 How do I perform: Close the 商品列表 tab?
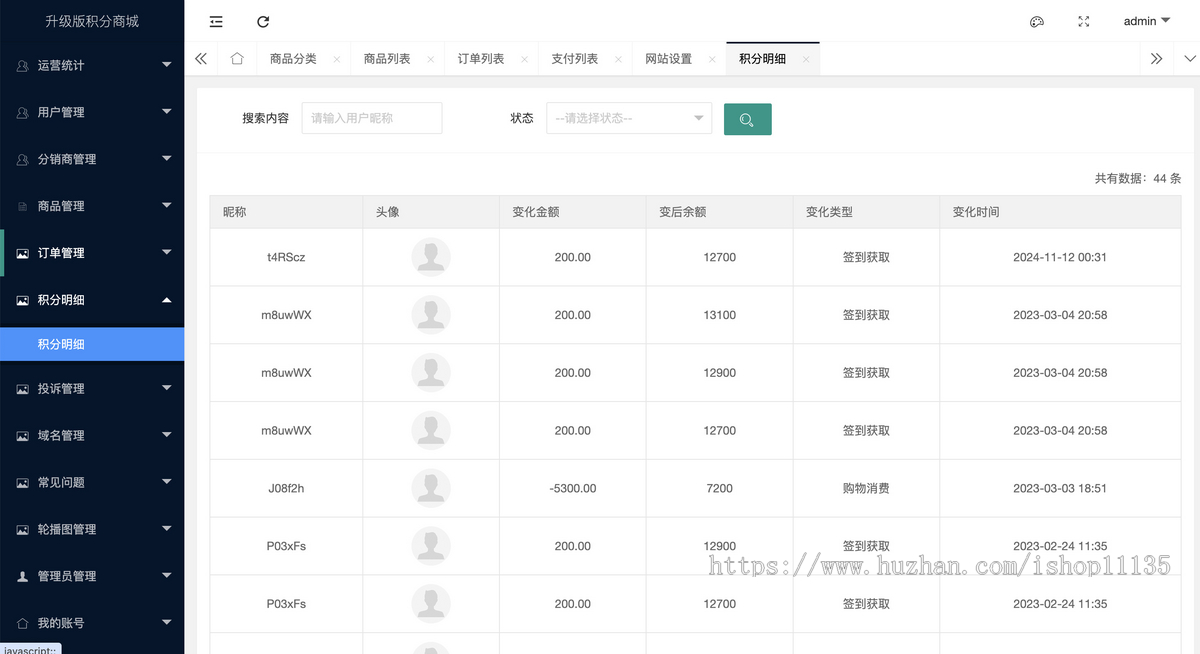[431, 59]
